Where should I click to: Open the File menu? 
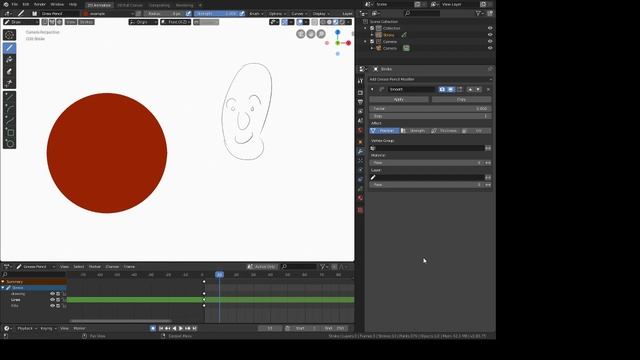click(15, 4)
